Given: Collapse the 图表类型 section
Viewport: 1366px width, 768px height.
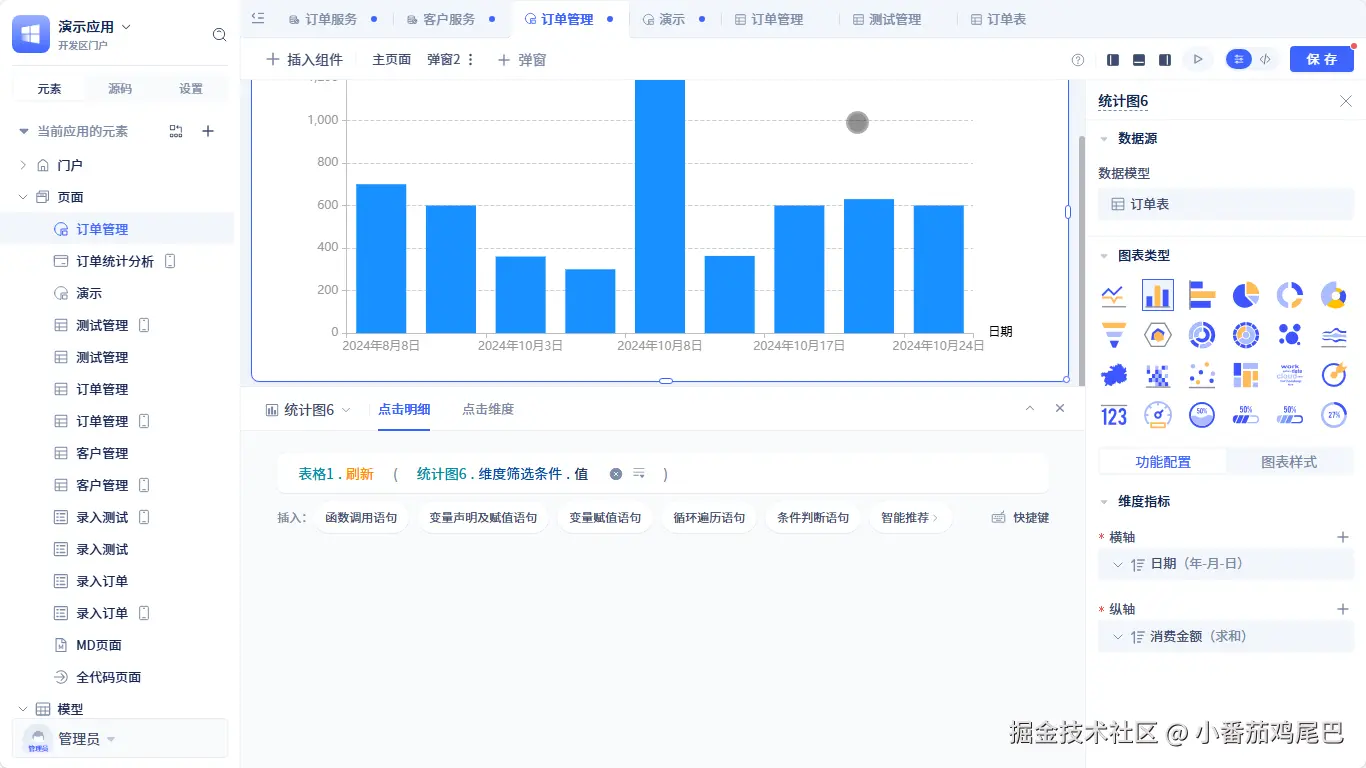Looking at the screenshot, I should (x=1104, y=256).
